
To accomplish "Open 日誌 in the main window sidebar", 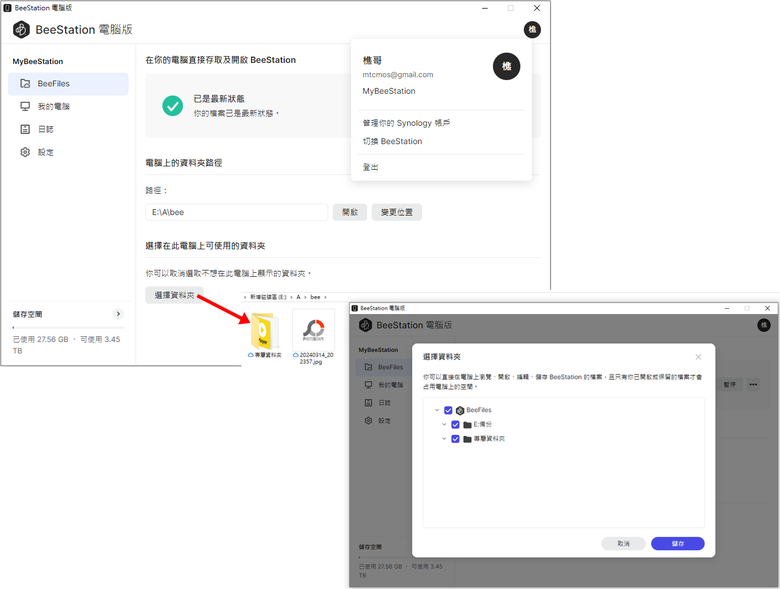I will [68, 129].
